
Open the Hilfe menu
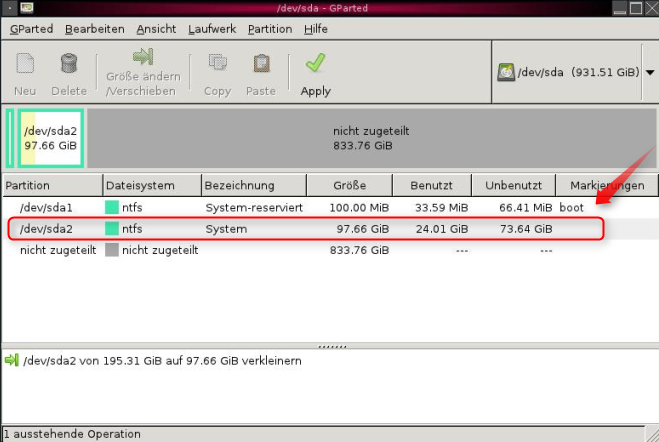(316, 29)
